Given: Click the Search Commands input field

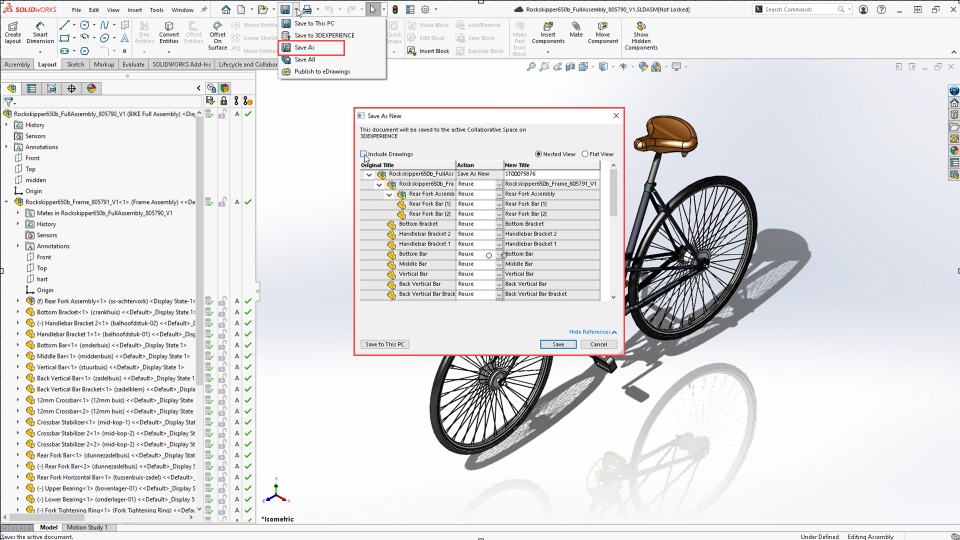Looking at the screenshot, I should click(801, 9).
